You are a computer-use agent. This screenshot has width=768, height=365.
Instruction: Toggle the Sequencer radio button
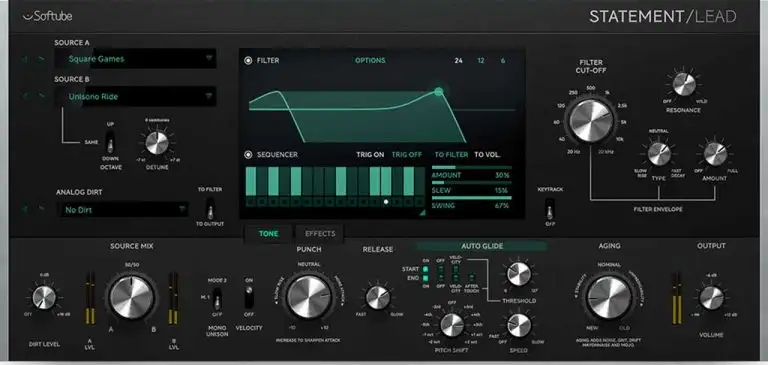click(x=248, y=155)
